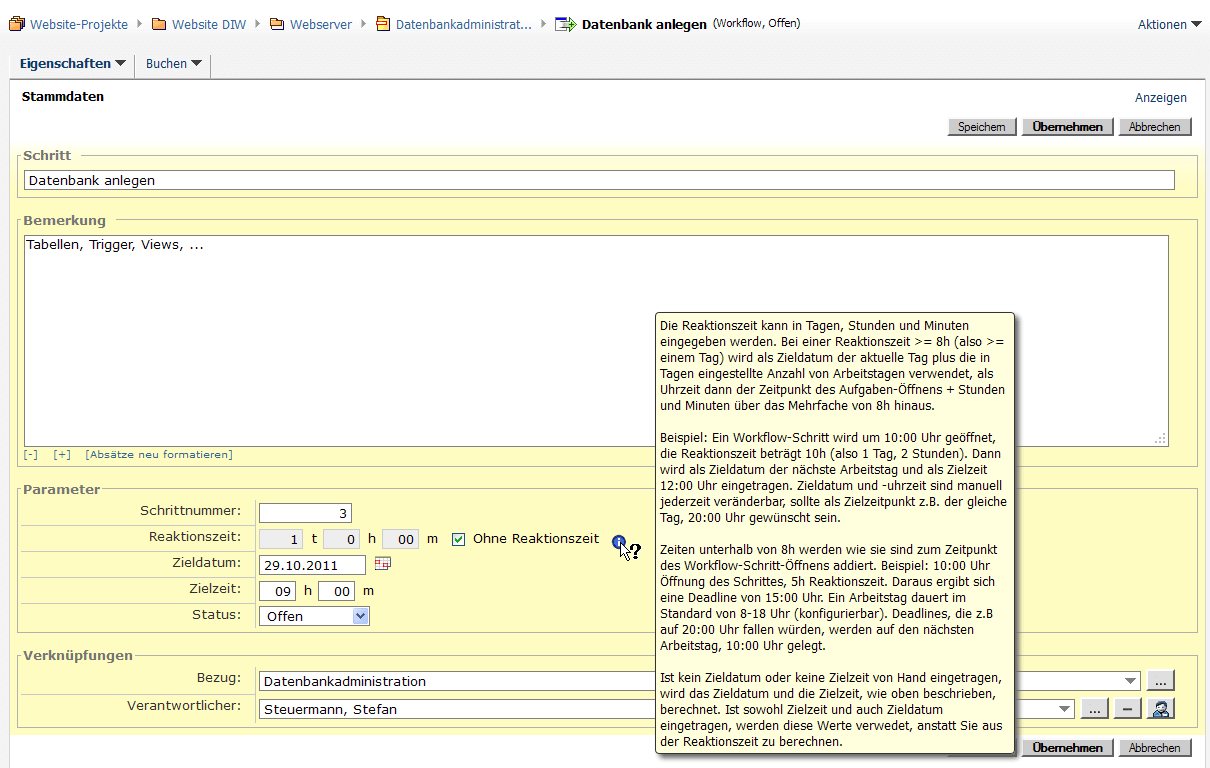Viewport: 1210px width, 768px height.
Task: Click the Zielzeit hours field
Action: click(278, 591)
